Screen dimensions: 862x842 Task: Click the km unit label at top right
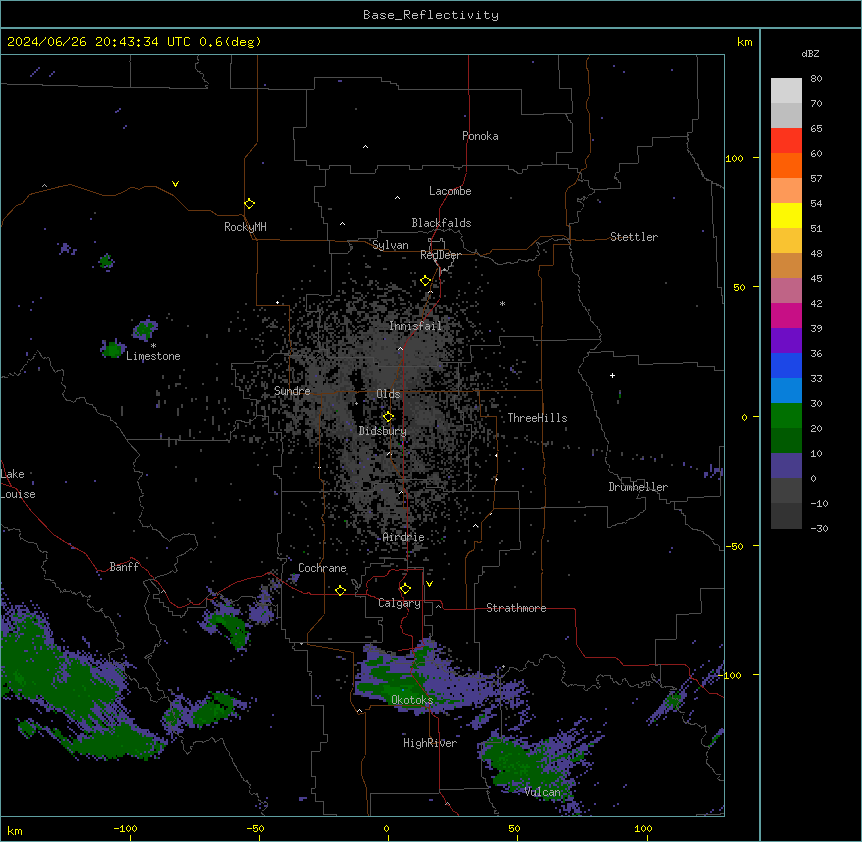click(x=744, y=42)
